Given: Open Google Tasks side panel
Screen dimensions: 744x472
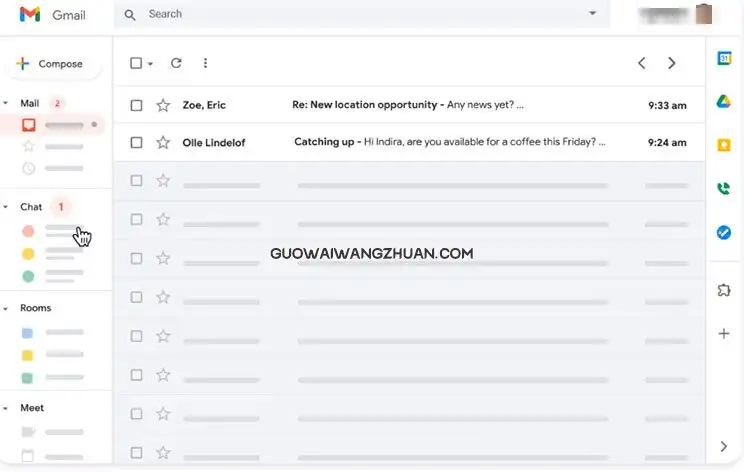Looking at the screenshot, I should click(724, 232).
